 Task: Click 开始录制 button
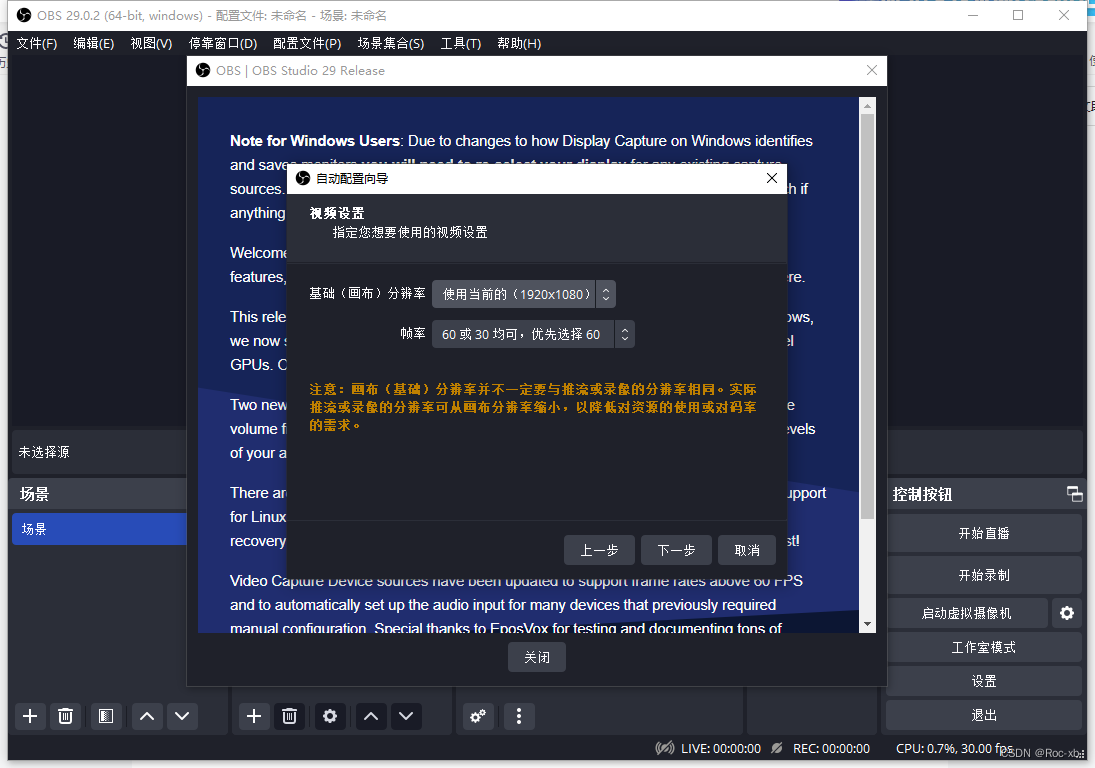(x=984, y=575)
